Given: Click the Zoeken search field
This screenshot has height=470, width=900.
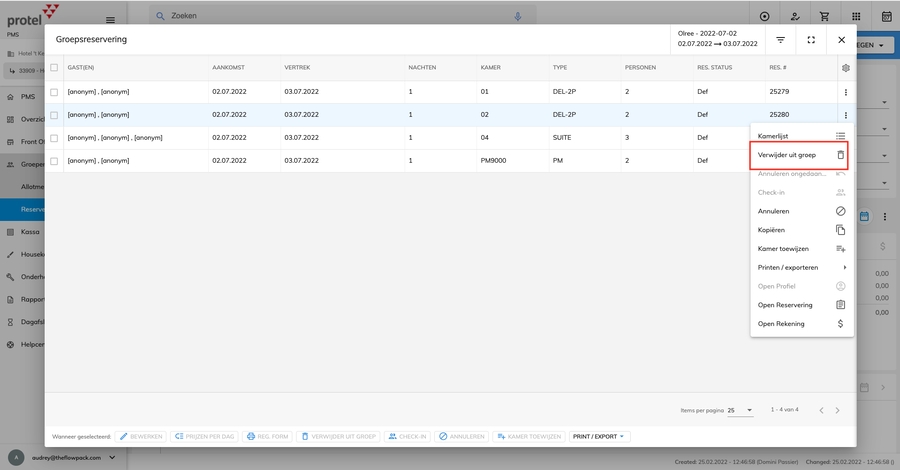Looking at the screenshot, I should 330,17.
